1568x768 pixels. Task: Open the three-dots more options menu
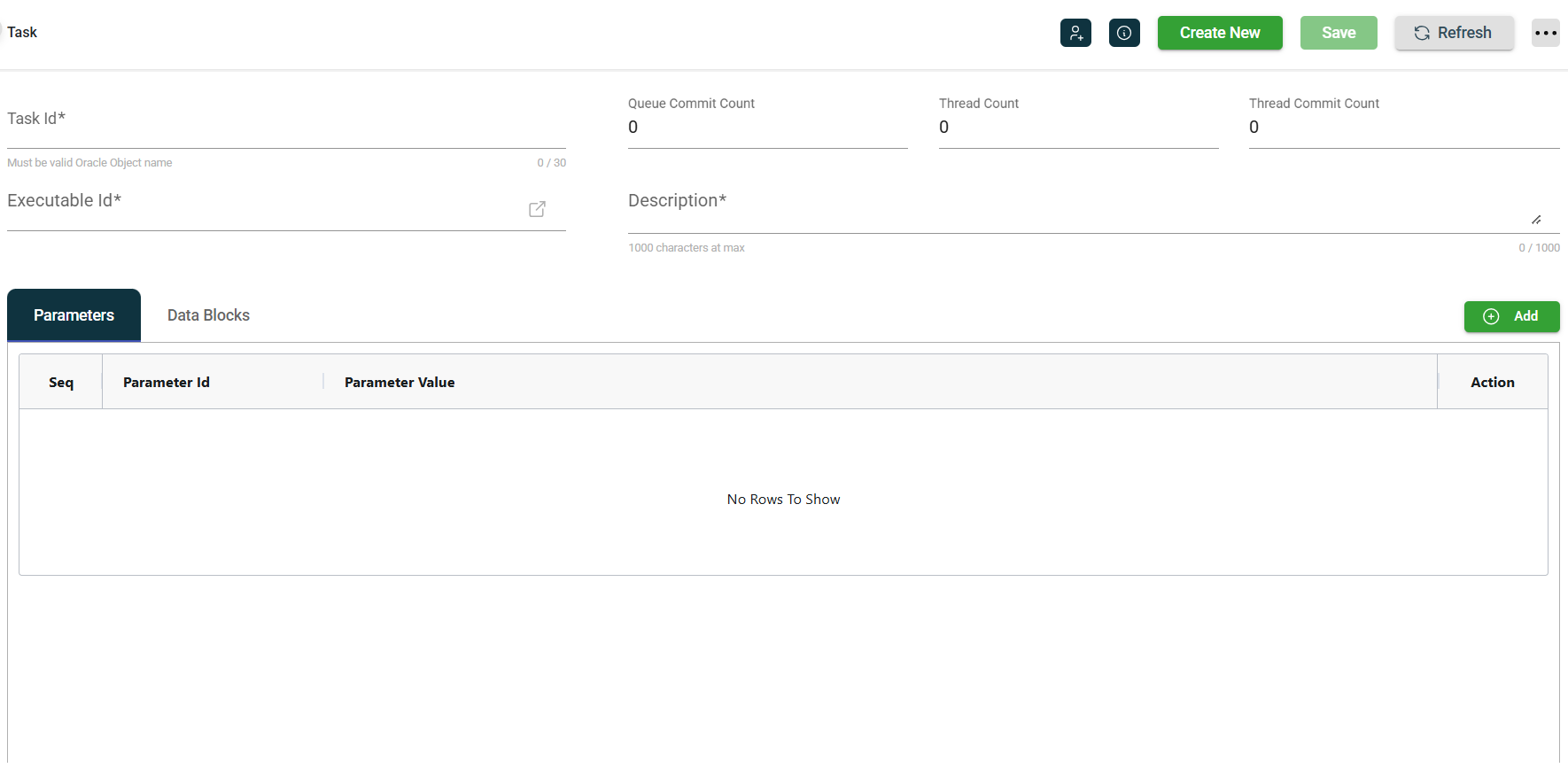1545,33
